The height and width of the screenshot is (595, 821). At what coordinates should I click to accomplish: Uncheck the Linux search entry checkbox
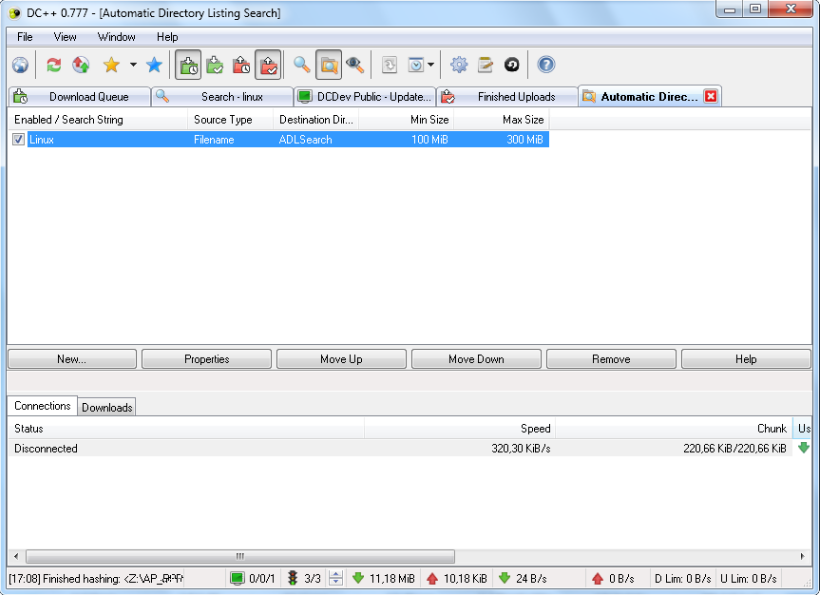coord(18,139)
